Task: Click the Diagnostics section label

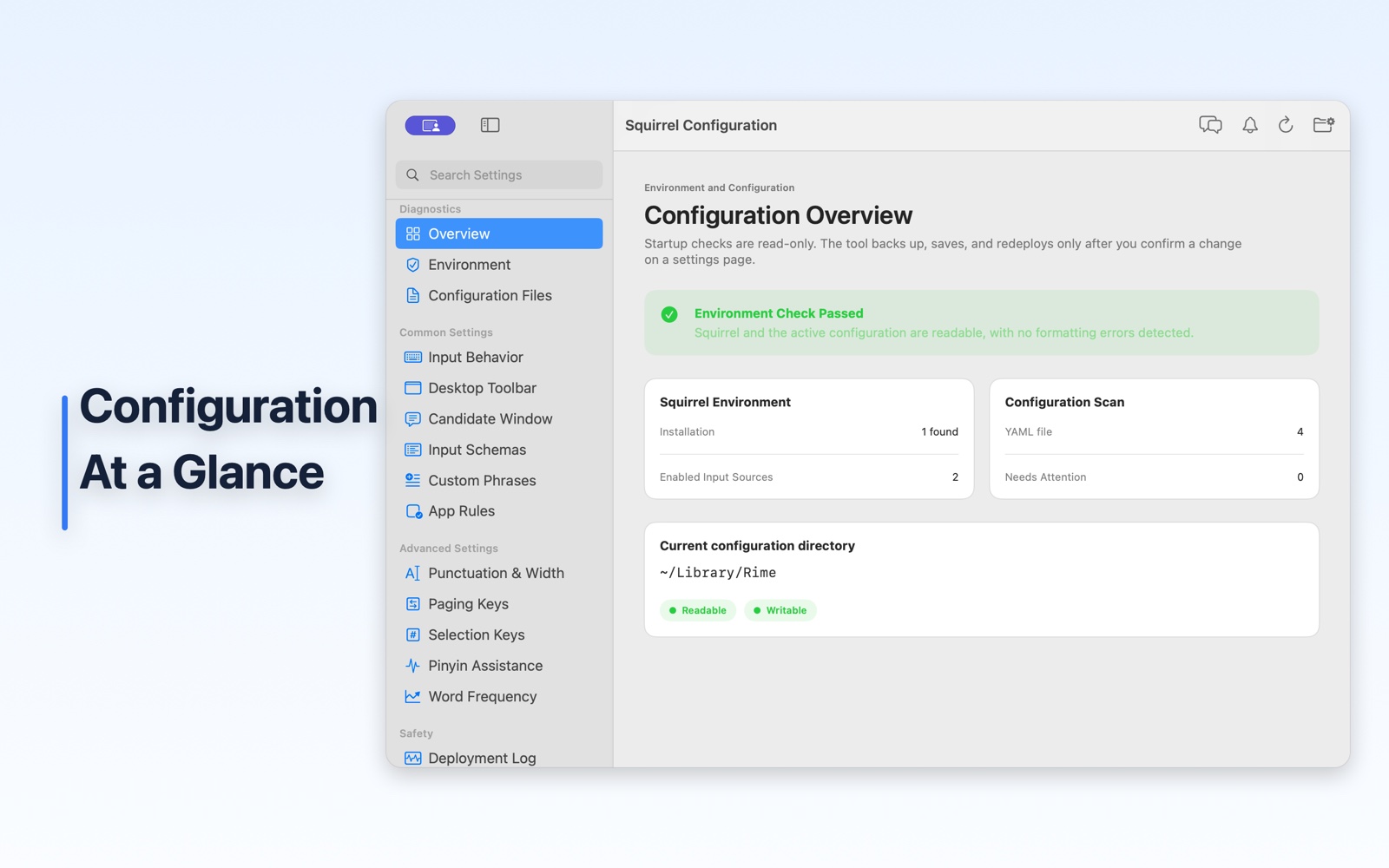Action: tap(430, 209)
